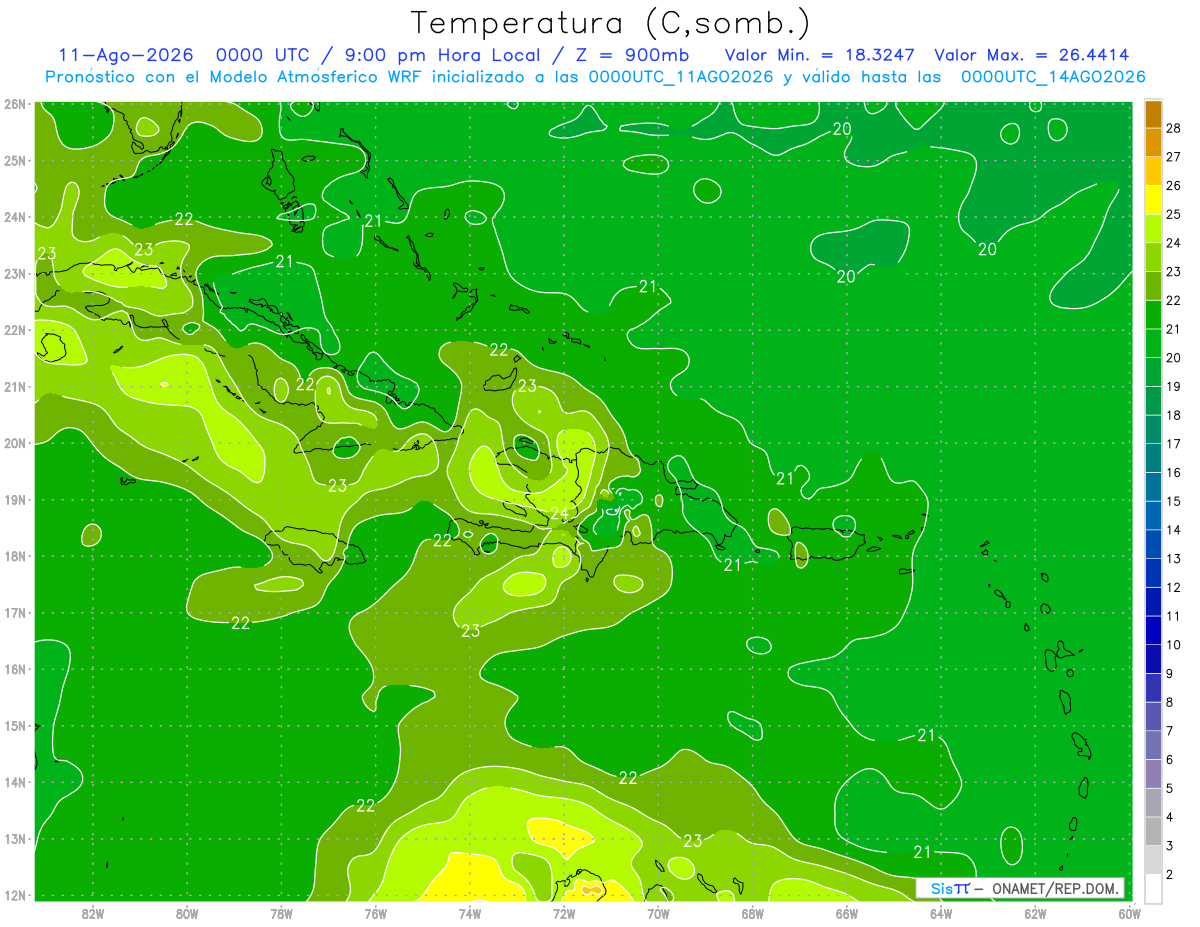Click the '27' color scale label
The height and width of the screenshot is (927, 1200).
coord(1175,157)
